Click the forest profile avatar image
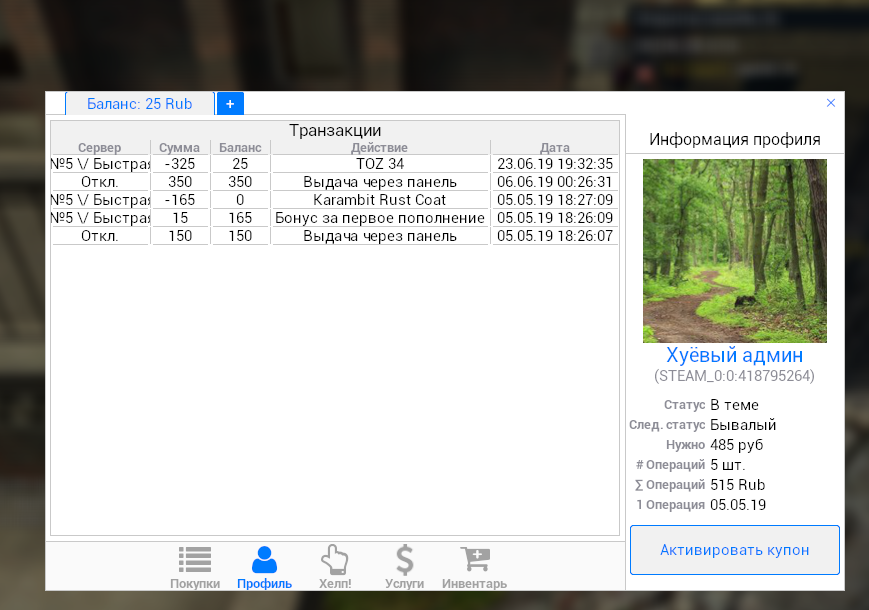Viewport: 869px width, 610px height. [x=734, y=251]
